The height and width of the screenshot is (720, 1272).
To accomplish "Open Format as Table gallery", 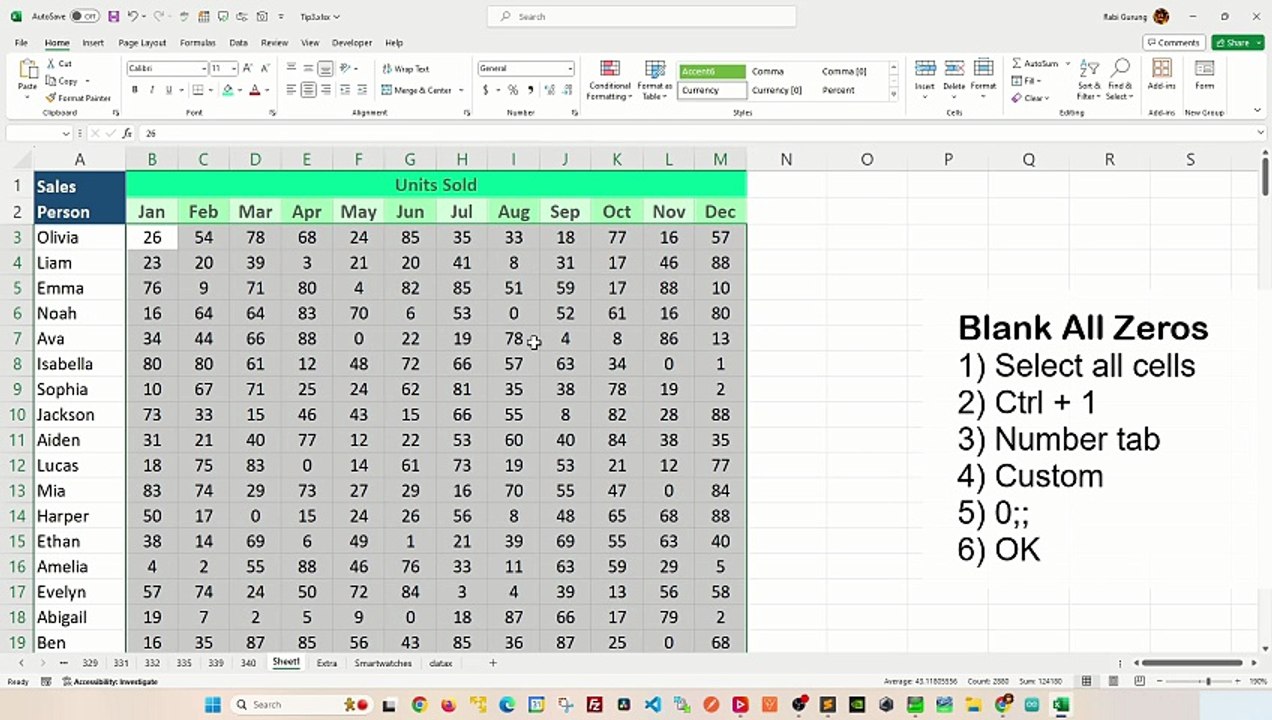I will click(x=655, y=79).
